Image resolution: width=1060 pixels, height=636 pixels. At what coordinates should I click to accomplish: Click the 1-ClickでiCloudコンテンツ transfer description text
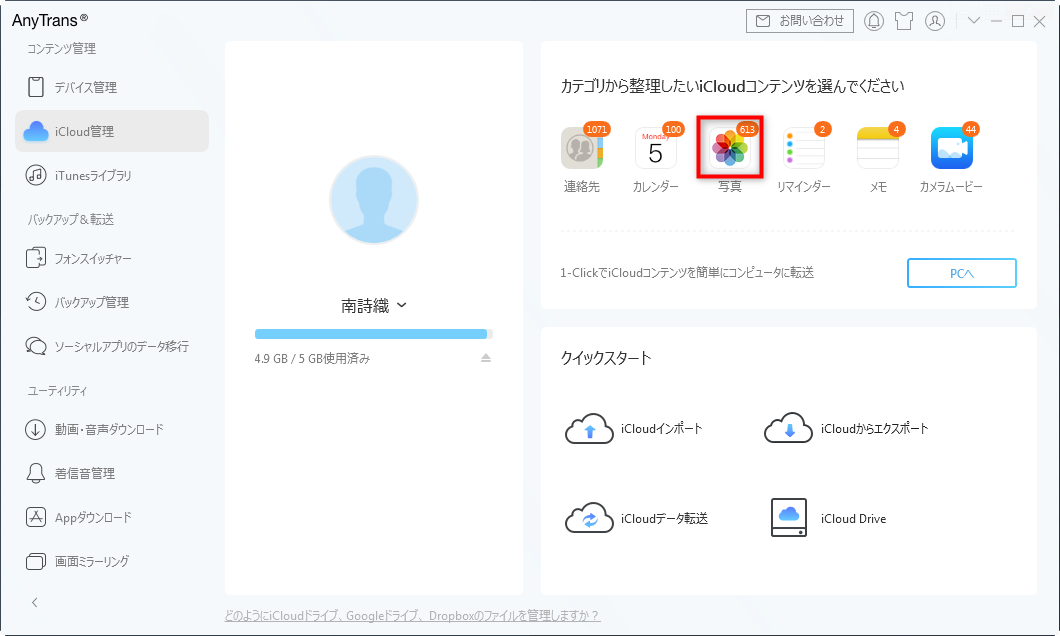[687, 272]
